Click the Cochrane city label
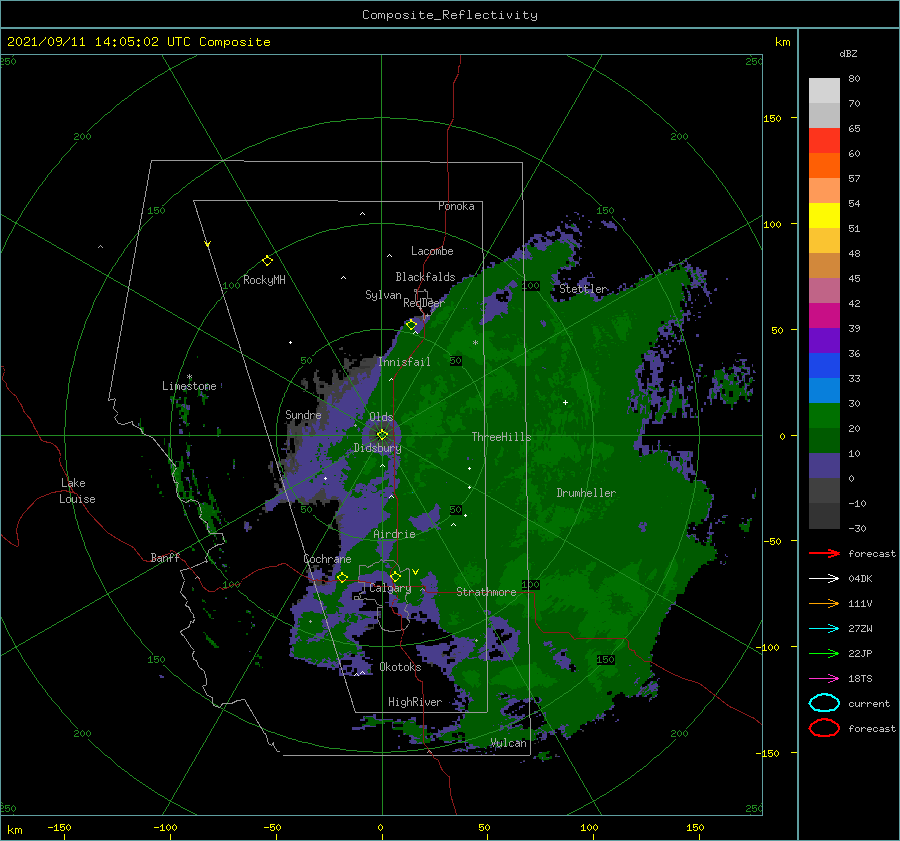Viewport: 900px width, 841px height. tap(327, 559)
